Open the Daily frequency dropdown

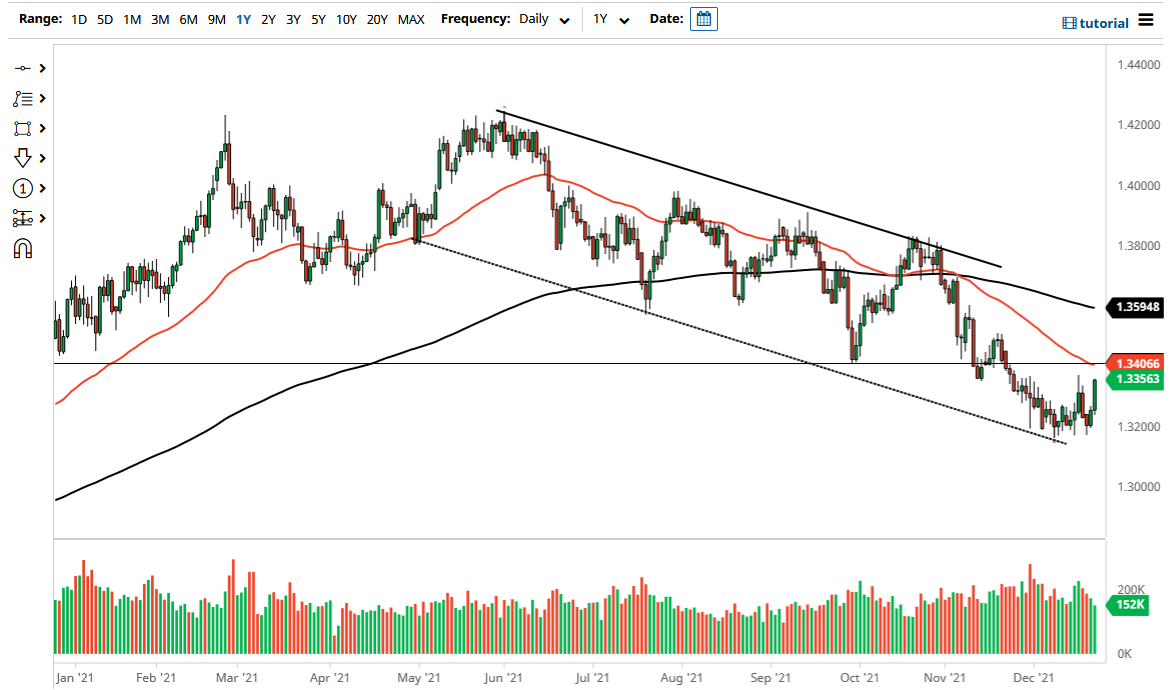pyautogui.click(x=544, y=19)
